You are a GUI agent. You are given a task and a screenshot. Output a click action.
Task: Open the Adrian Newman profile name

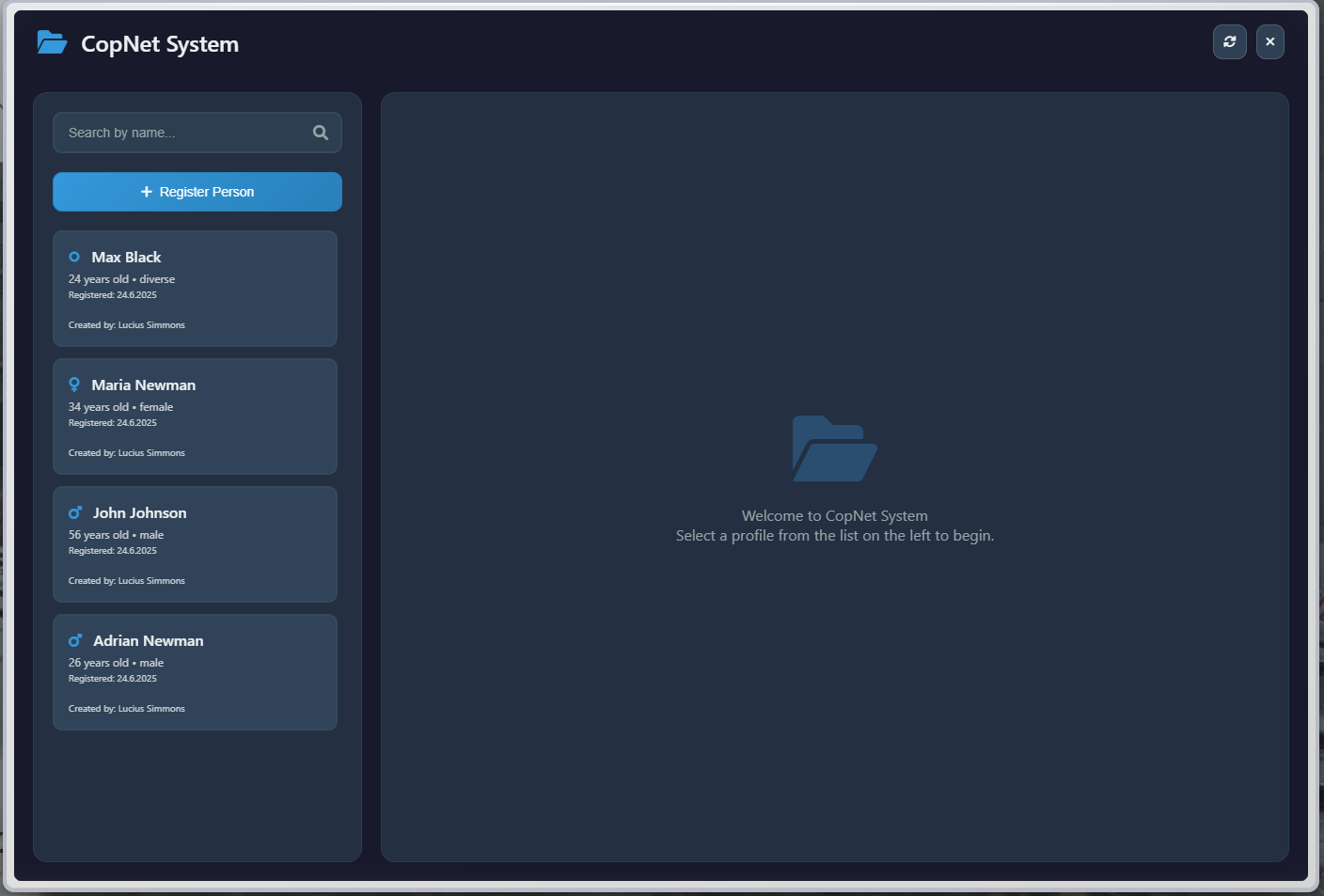coord(149,640)
